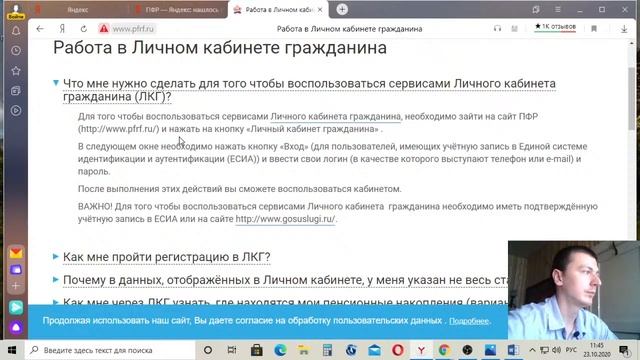
Task: Open browsing history clock icon in sidebar
Action: (16, 51)
